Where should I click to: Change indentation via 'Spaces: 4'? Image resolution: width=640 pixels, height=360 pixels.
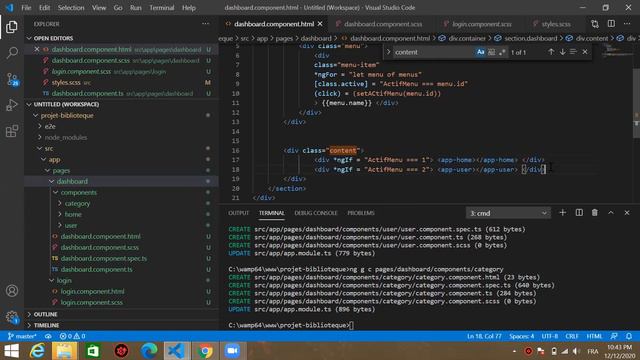click(522, 336)
